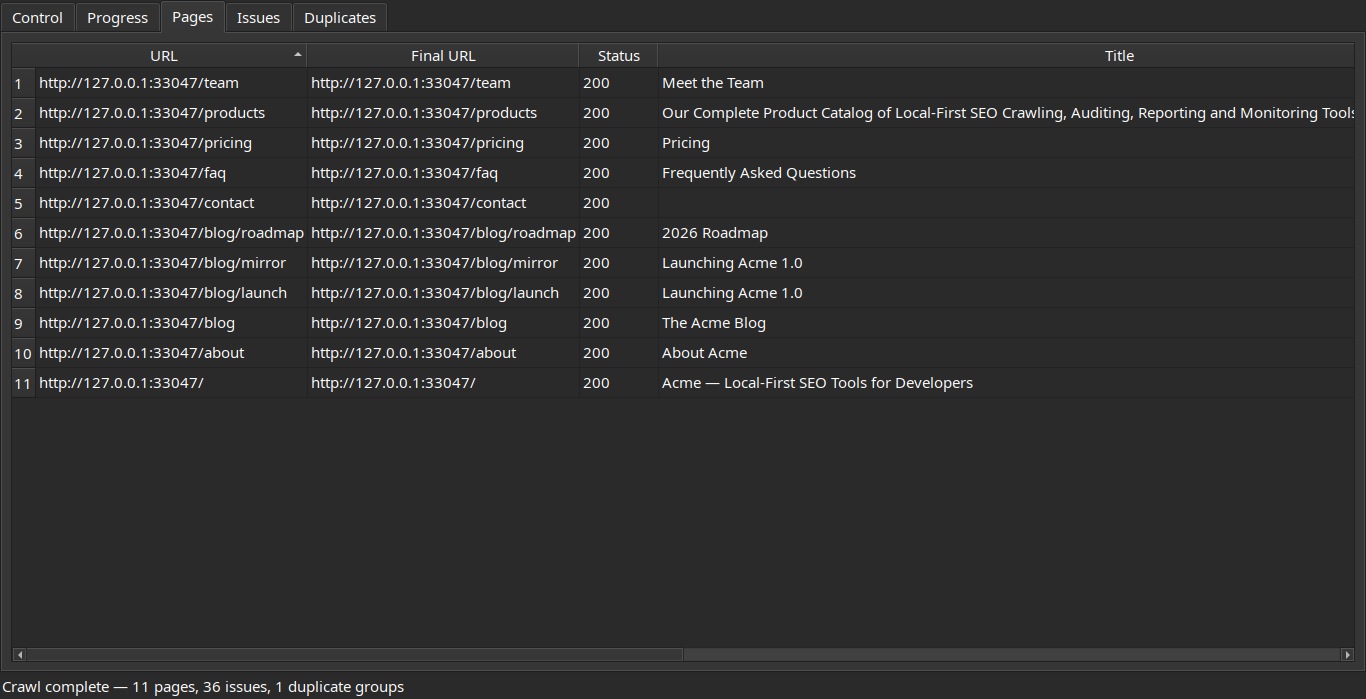Select row header number 8
Image resolution: width=1366 pixels, height=699 pixels.
(23, 293)
